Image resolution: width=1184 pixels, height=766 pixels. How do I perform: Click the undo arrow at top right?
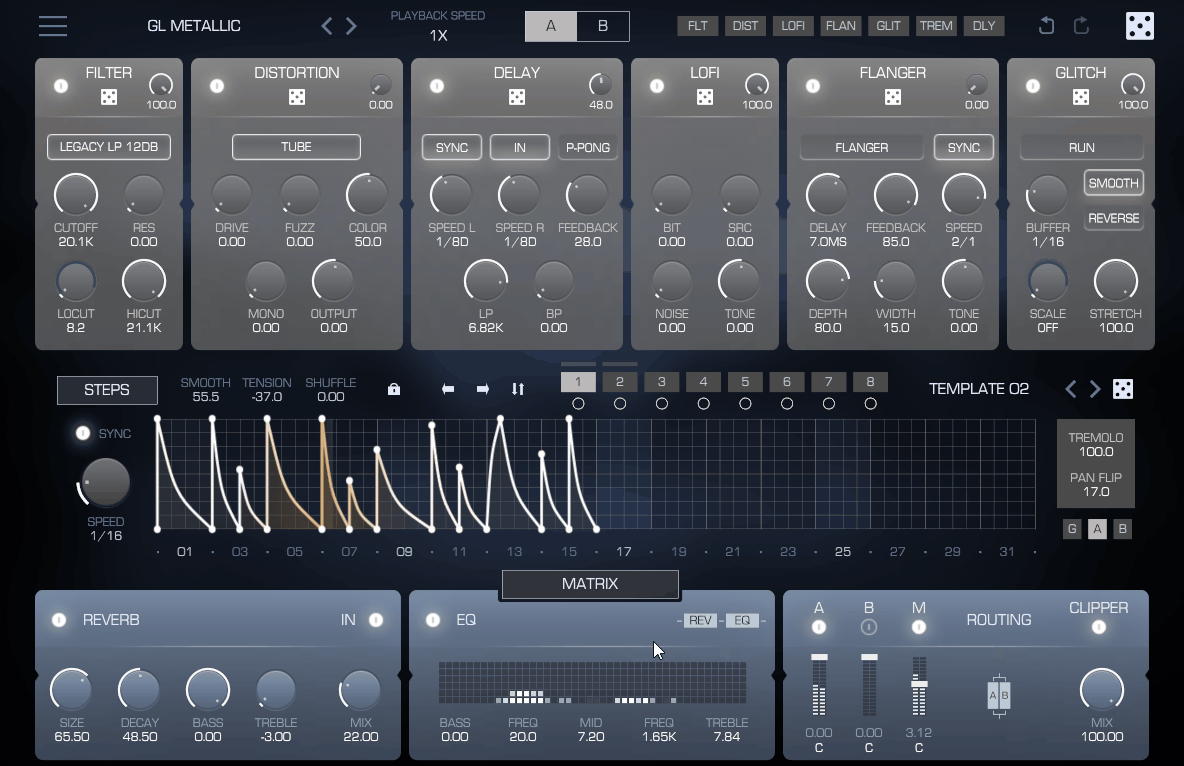pyautogui.click(x=1045, y=26)
